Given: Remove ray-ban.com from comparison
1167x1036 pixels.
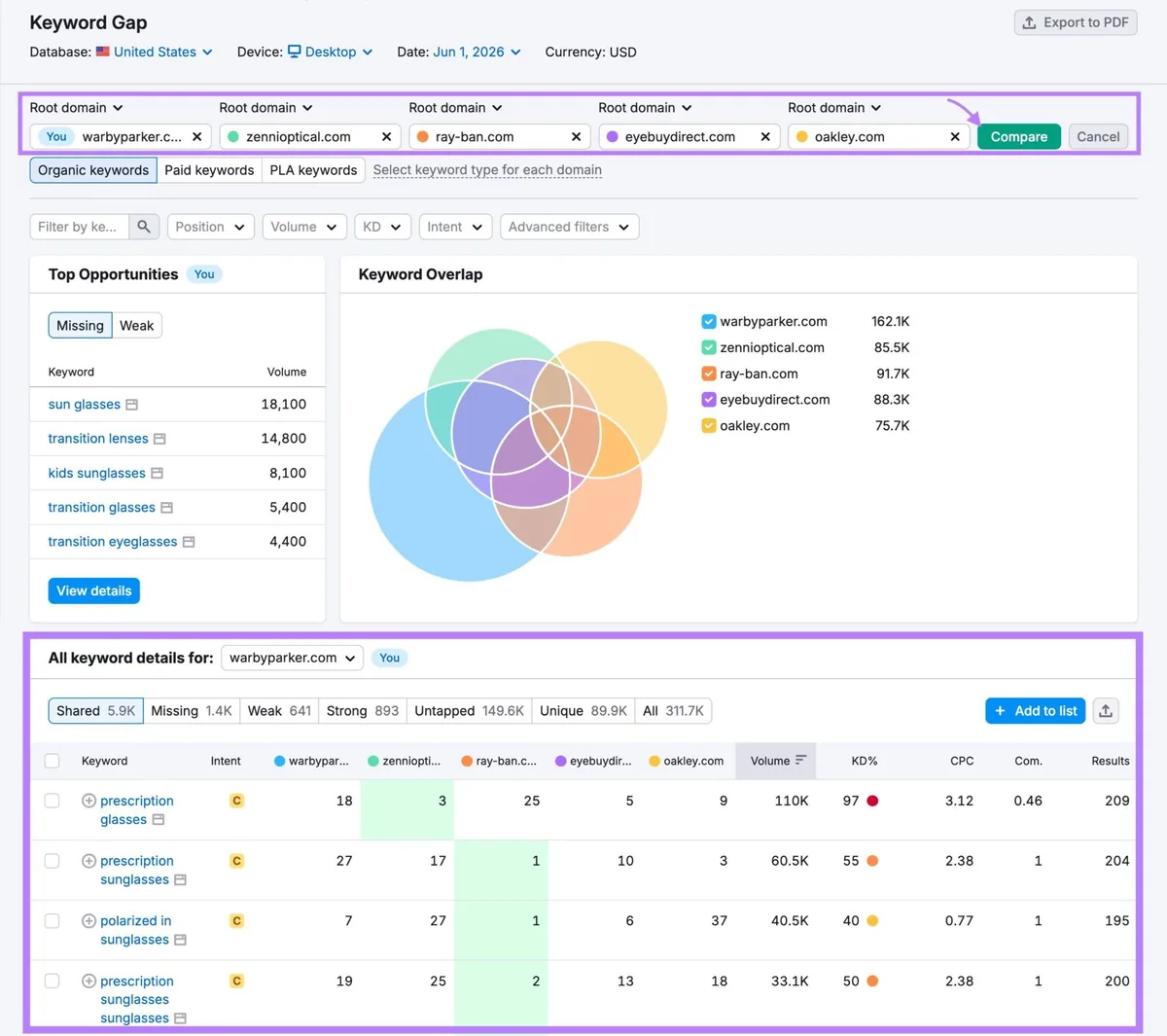Looking at the screenshot, I should (x=577, y=137).
